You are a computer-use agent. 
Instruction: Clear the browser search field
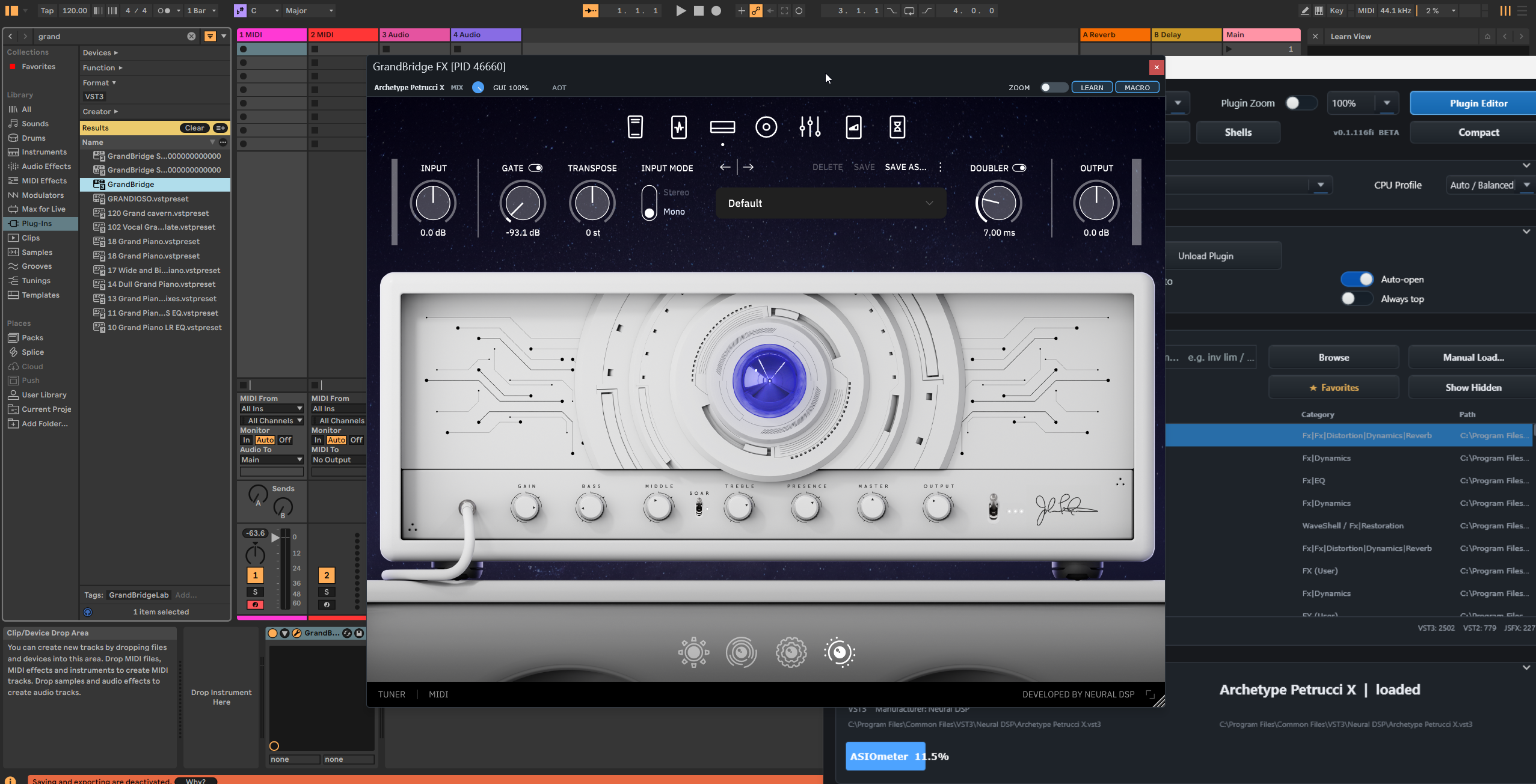click(x=191, y=36)
